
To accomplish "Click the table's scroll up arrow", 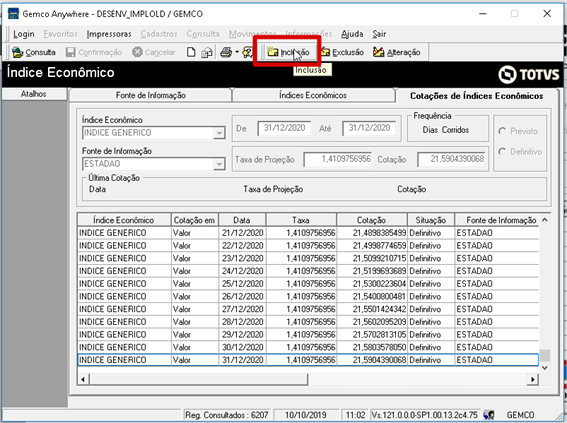I will coord(545,220).
